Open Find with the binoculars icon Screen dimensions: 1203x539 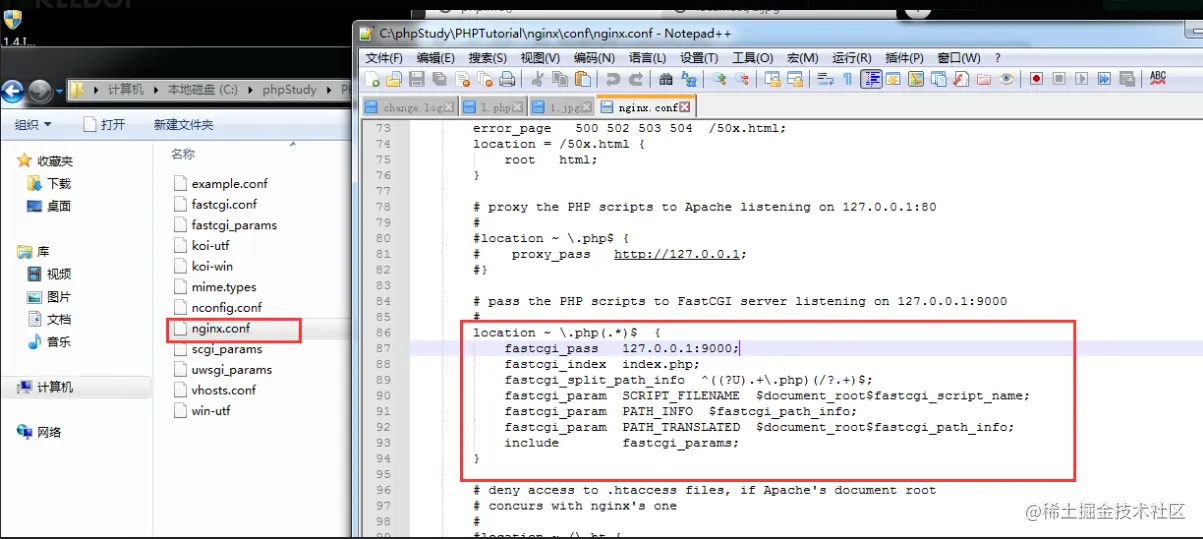[x=665, y=79]
